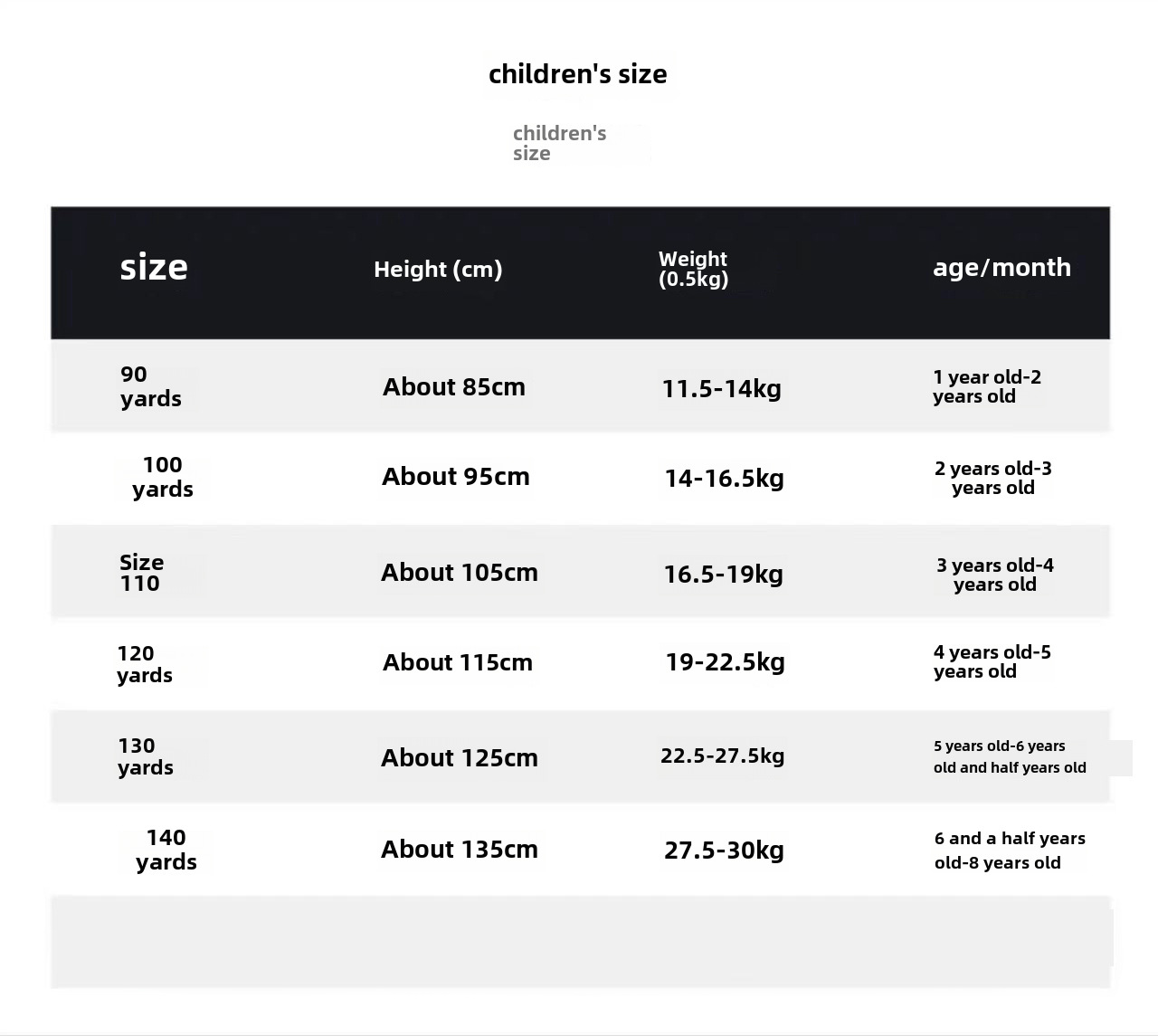The width and height of the screenshot is (1158, 1036).
Task: Click the "Size 110" row label
Action: (141, 573)
